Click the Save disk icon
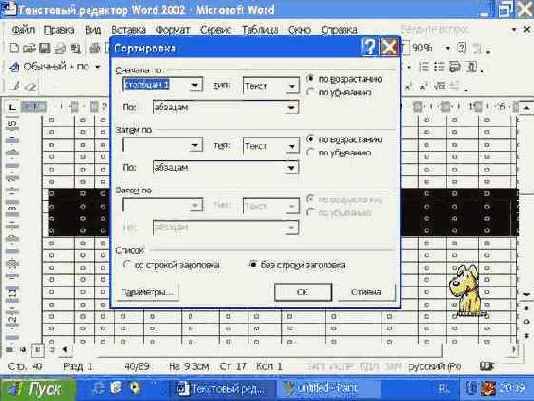 (45, 48)
